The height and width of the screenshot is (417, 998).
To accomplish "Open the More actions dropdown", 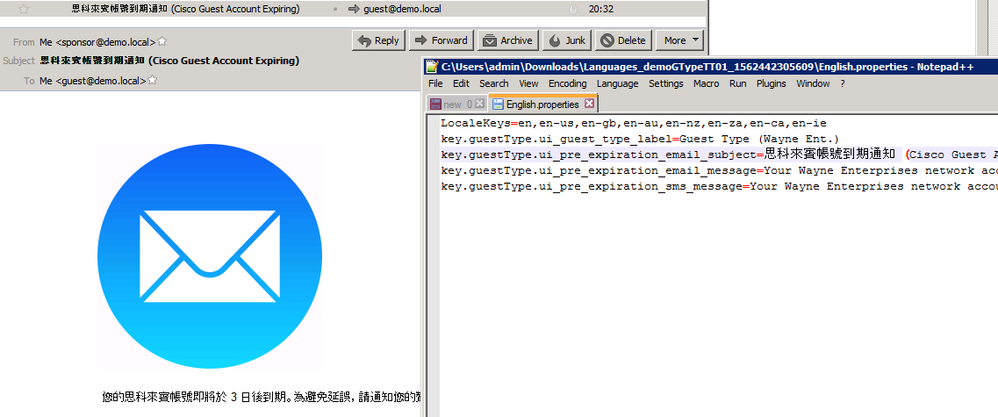I will [680, 41].
